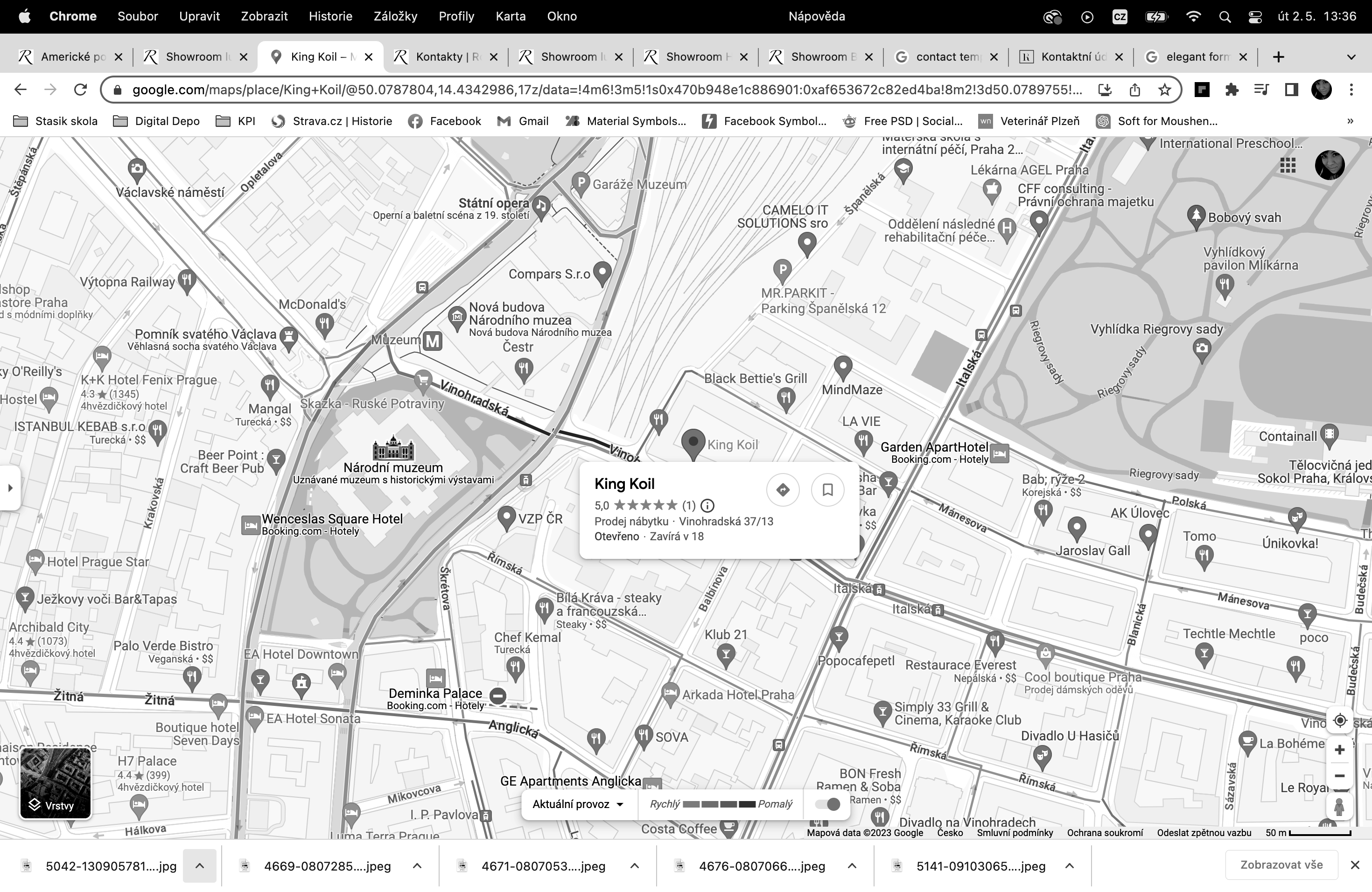Open macOS Control Center
1372x892 pixels.
pyautogui.click(x=1255, y=17)
